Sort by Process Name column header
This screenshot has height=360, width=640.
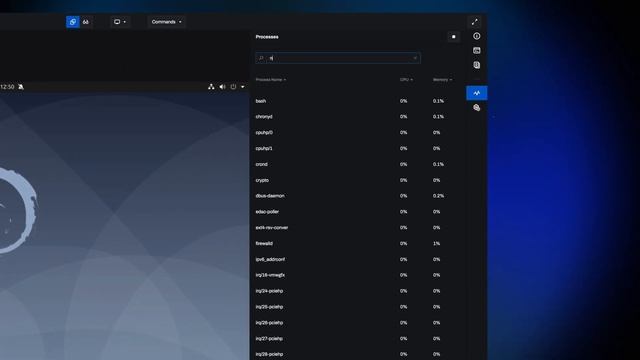[271, 80]
